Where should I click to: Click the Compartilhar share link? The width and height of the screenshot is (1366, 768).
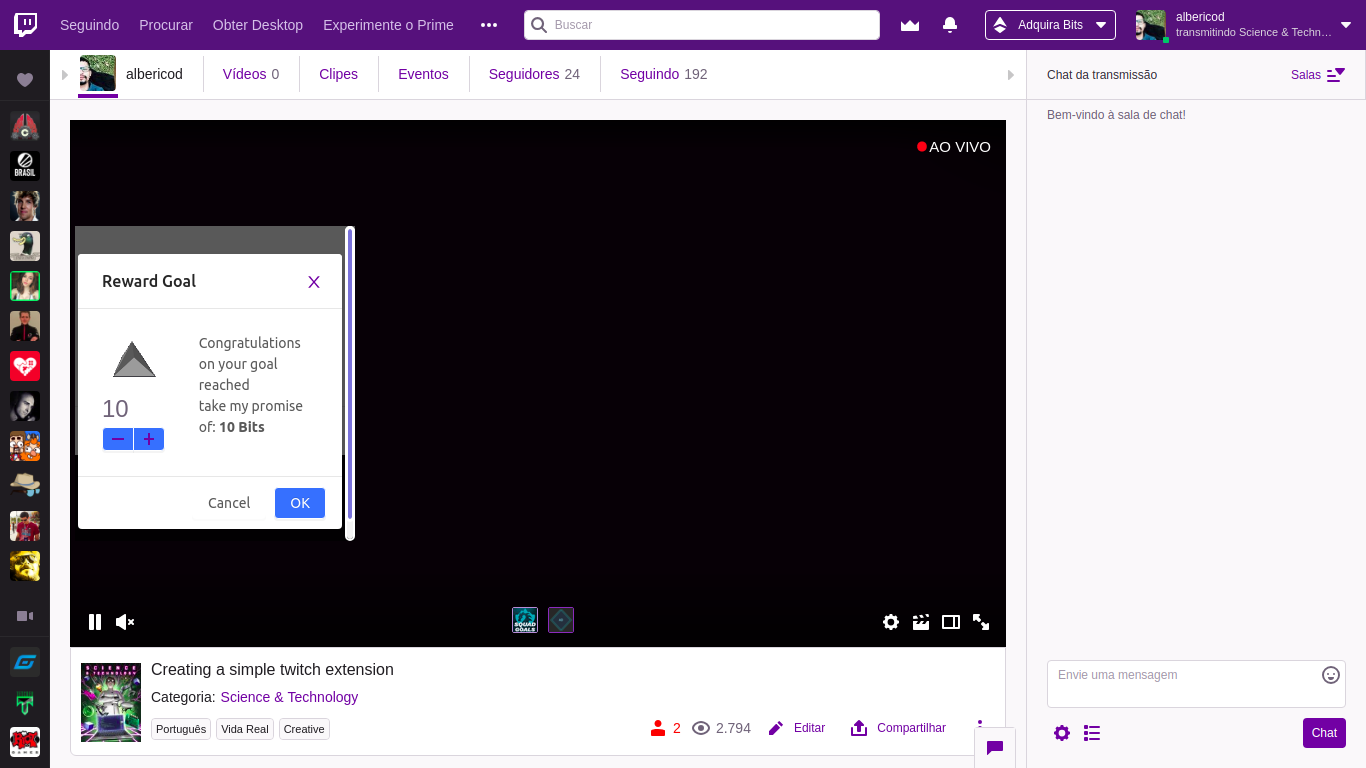(898, 728)
